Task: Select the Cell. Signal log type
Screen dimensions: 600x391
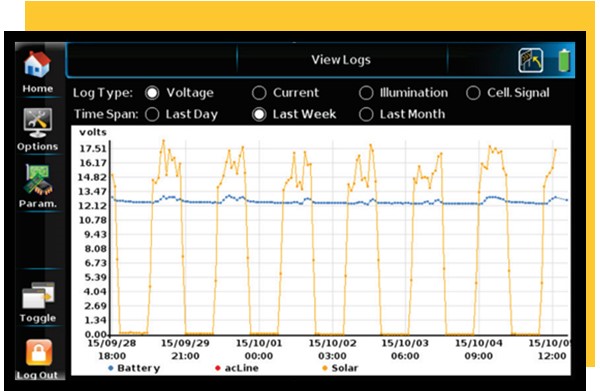Action: tap(473, 93)
